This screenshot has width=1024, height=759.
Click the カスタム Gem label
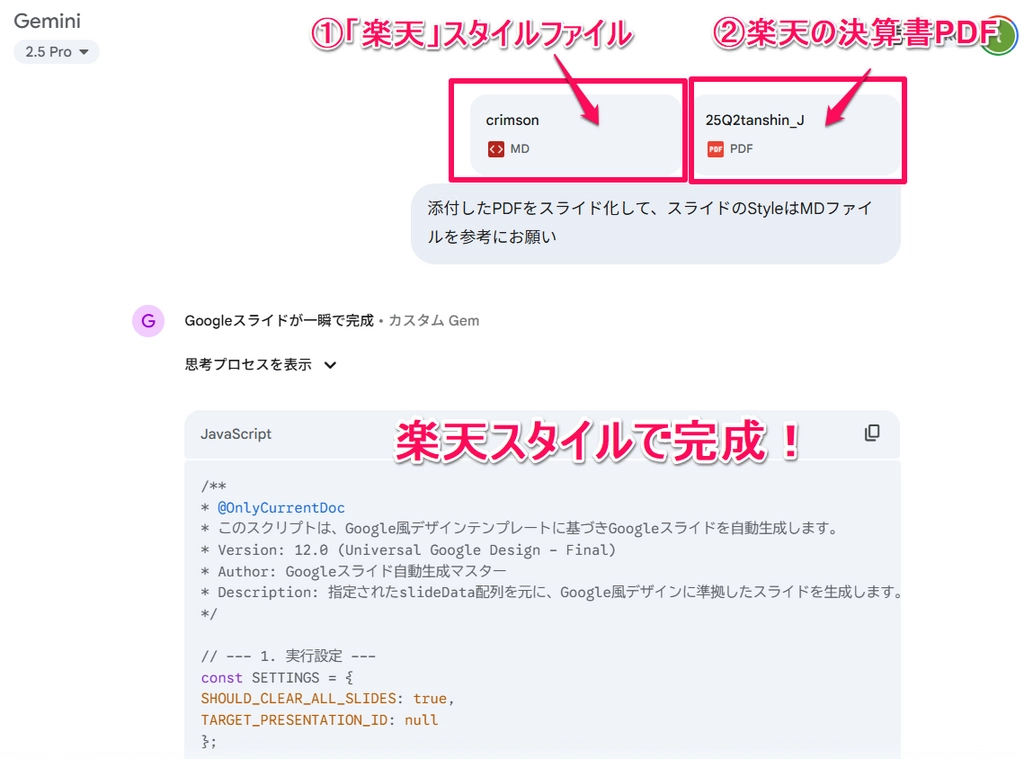pyautogui.click(x=434, y=321)
